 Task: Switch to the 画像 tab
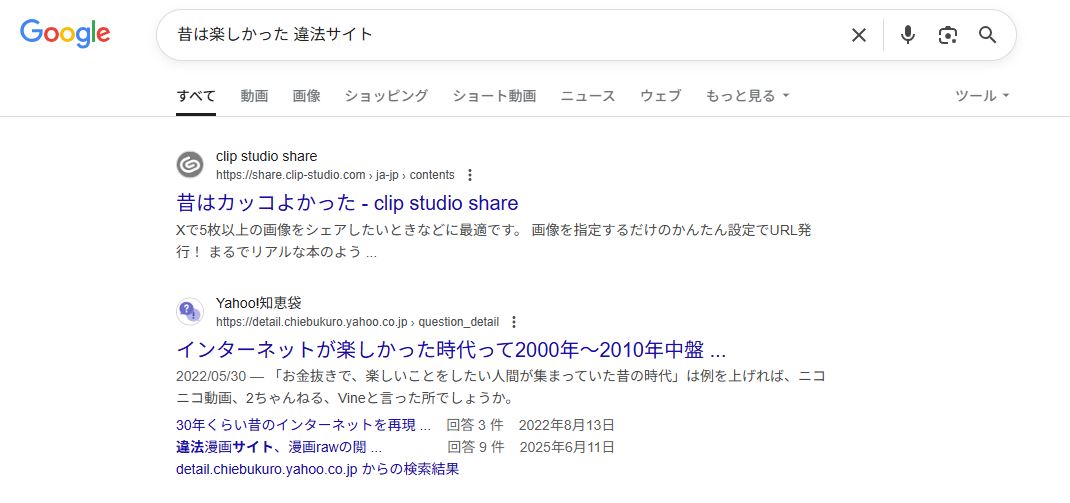[x=306, y=96]
